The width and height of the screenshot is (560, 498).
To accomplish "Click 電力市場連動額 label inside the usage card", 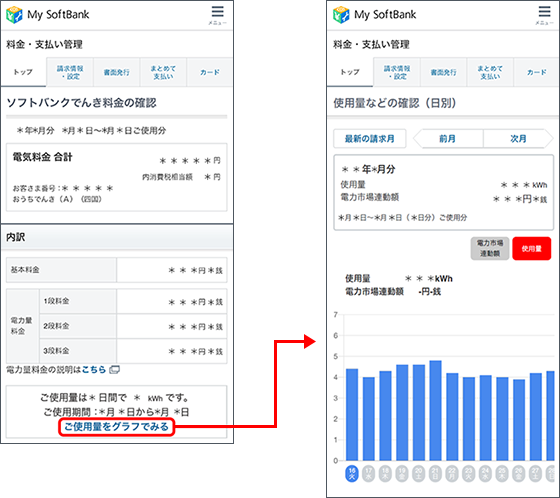I will click(370, 197).
